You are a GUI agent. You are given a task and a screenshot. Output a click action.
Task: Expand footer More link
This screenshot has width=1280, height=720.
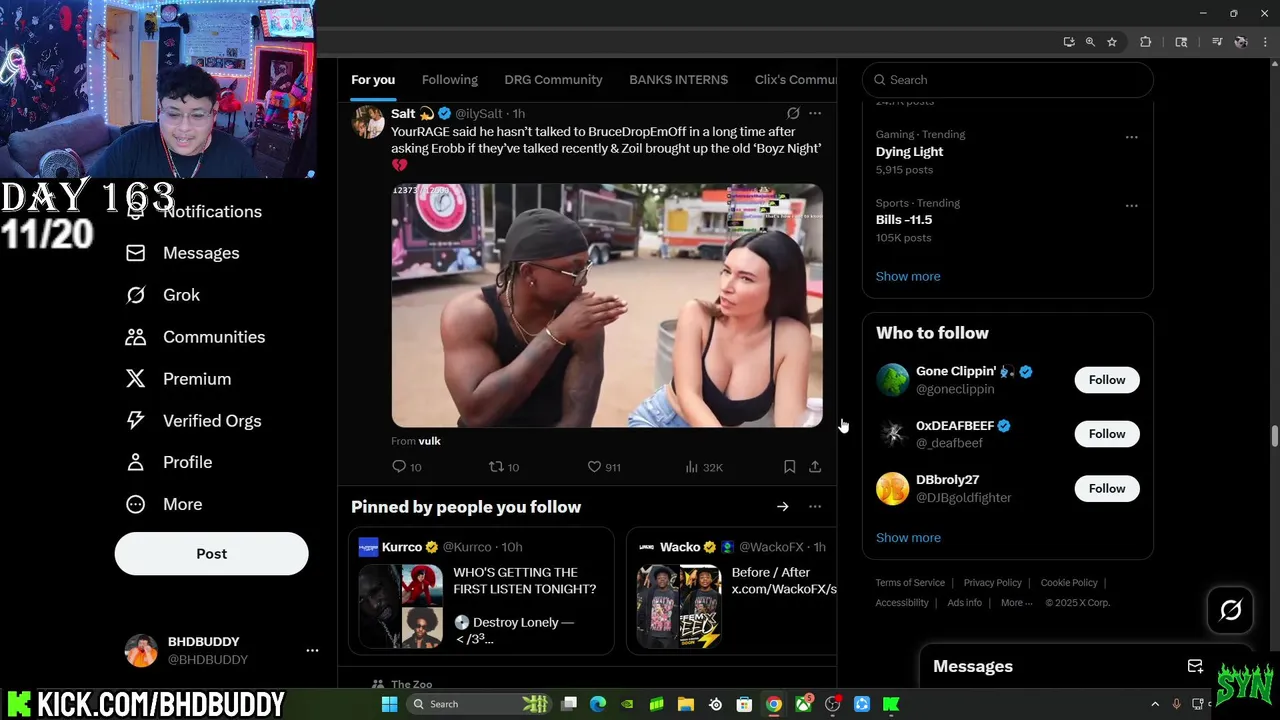click(x=1016, y=603)
